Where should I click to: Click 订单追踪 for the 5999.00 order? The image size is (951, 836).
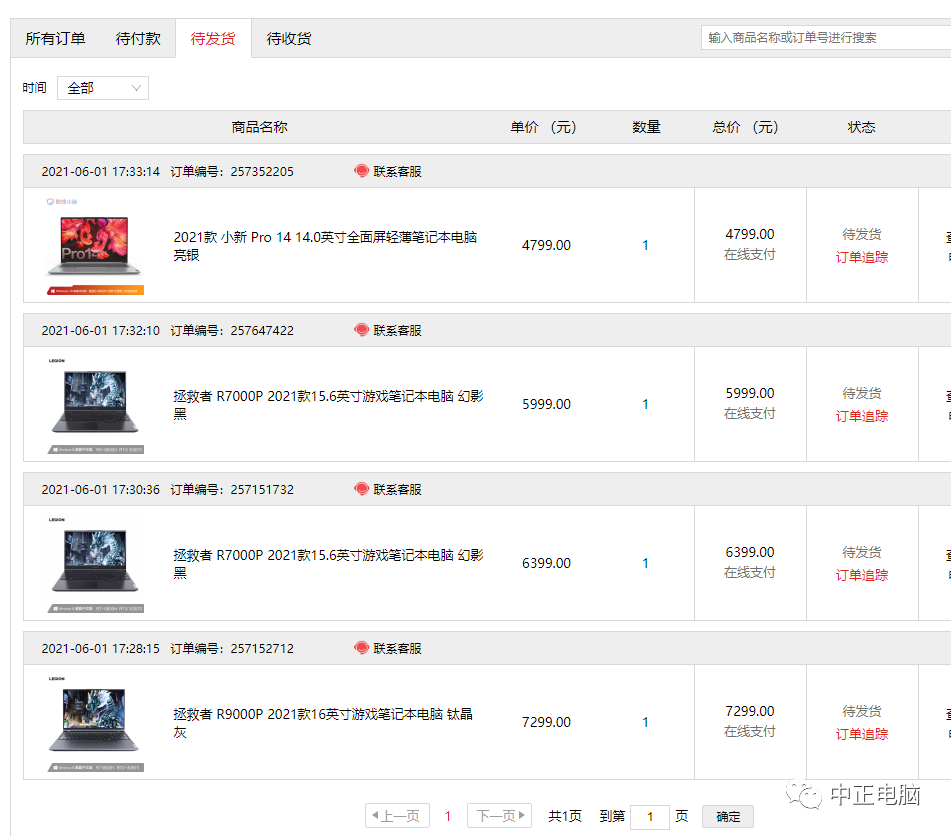click(x=861, y=416)
